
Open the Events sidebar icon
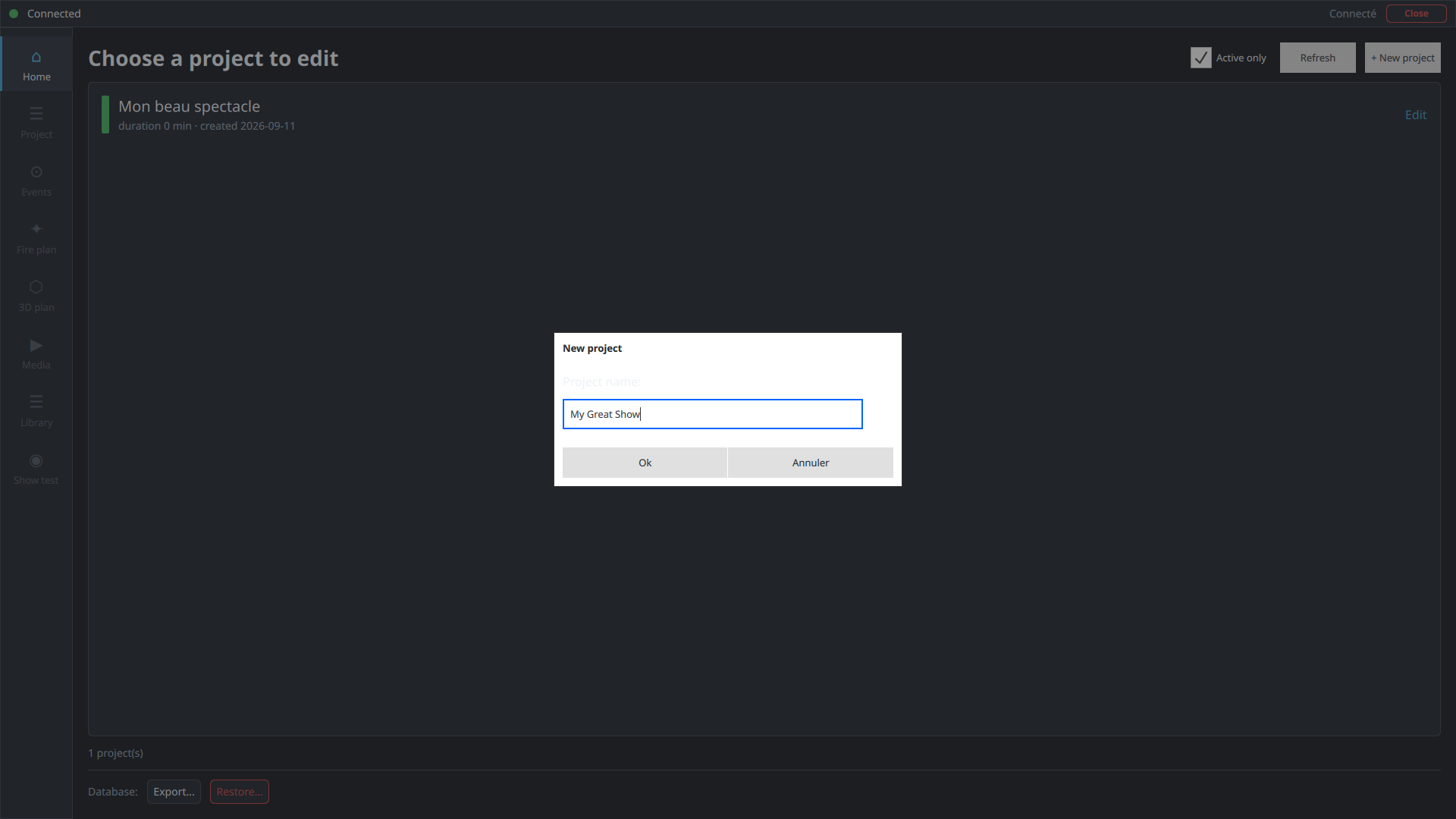[36, 180]
